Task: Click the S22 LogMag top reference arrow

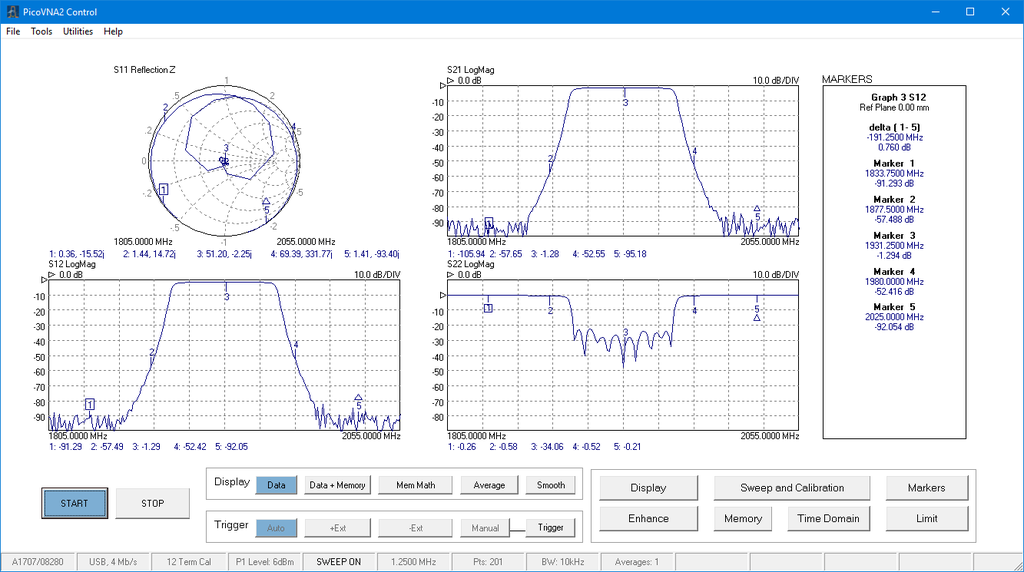Action: click(450, 275)
